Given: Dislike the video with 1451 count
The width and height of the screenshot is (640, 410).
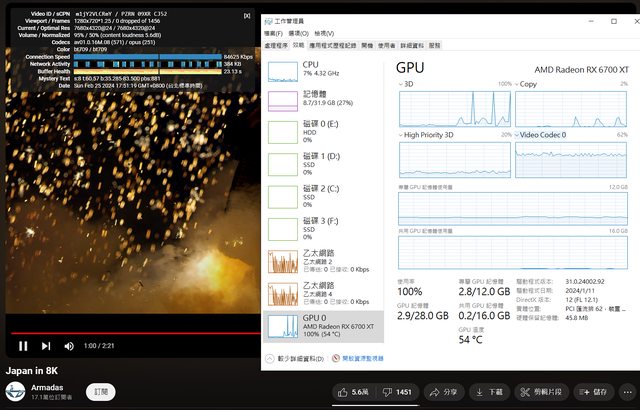Looking at the screenshot, I should click(x=398, y=392).
